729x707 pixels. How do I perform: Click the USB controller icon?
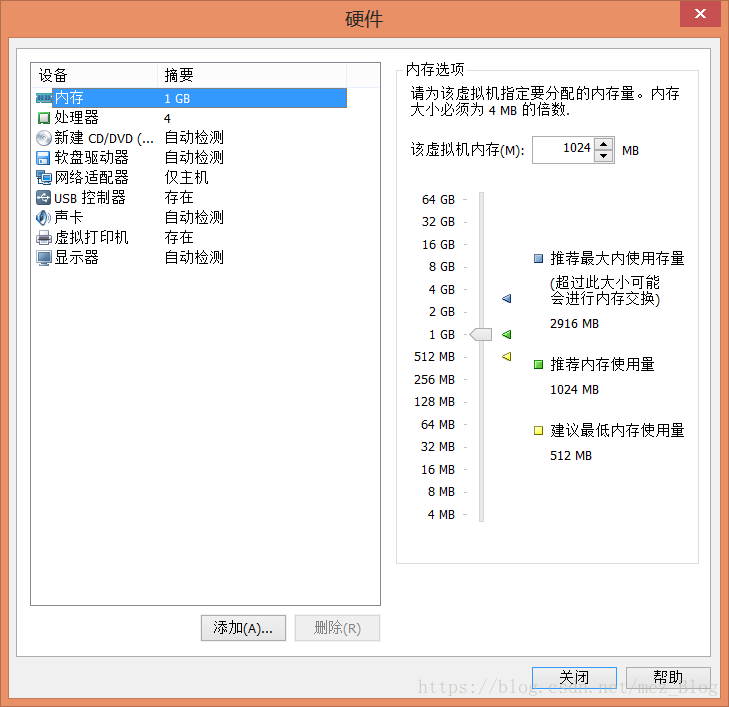click(x=43, y=198)
